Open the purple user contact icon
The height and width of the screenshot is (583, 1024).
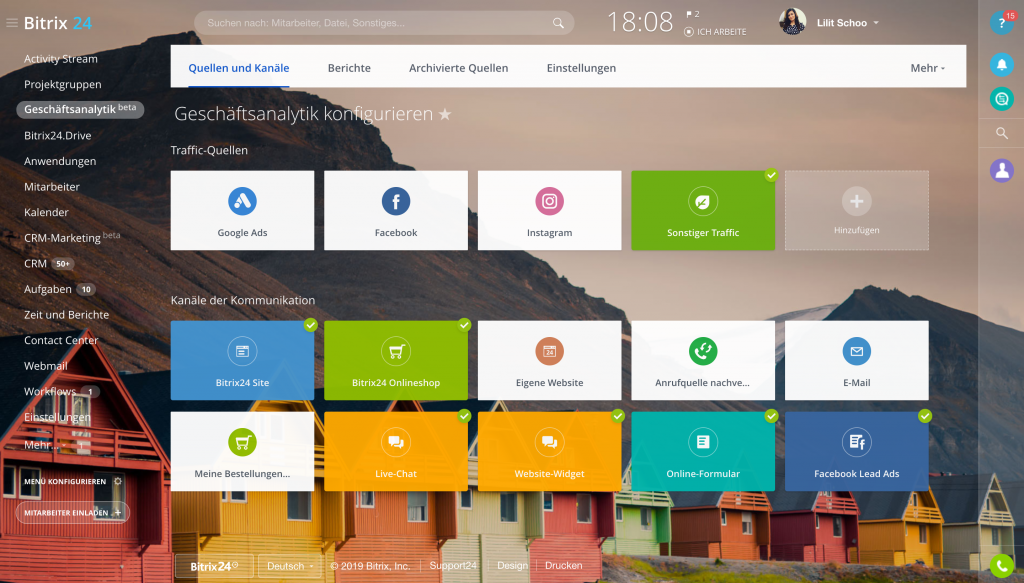coord(1001,170)
